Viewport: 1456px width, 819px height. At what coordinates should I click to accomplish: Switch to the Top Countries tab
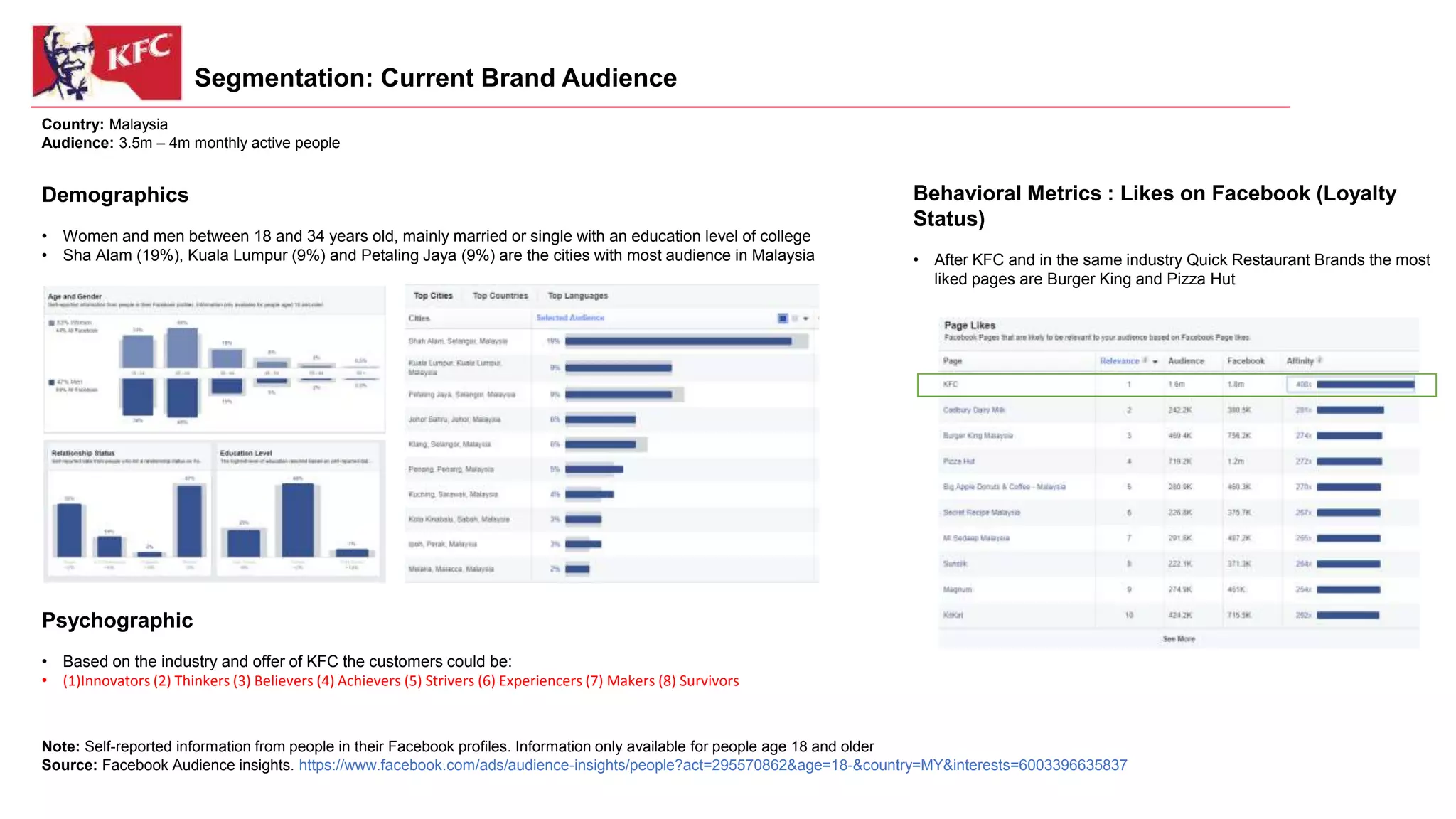[x=500, y=296]
